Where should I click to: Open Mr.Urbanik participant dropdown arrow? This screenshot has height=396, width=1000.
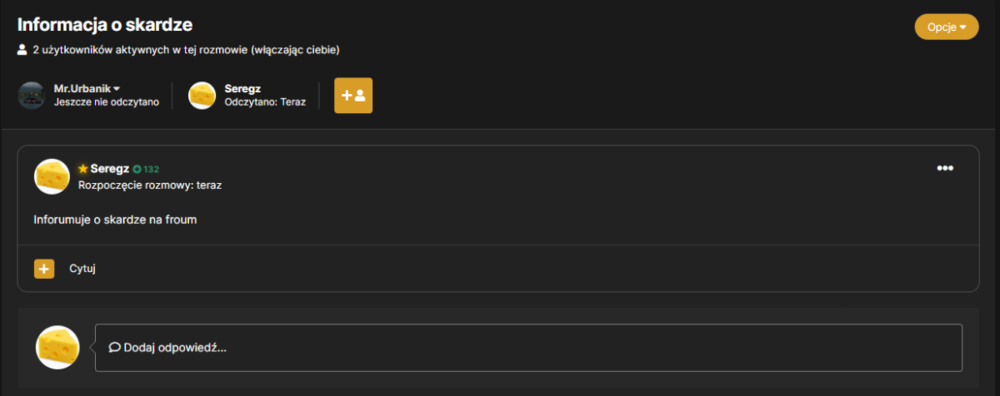117,89
